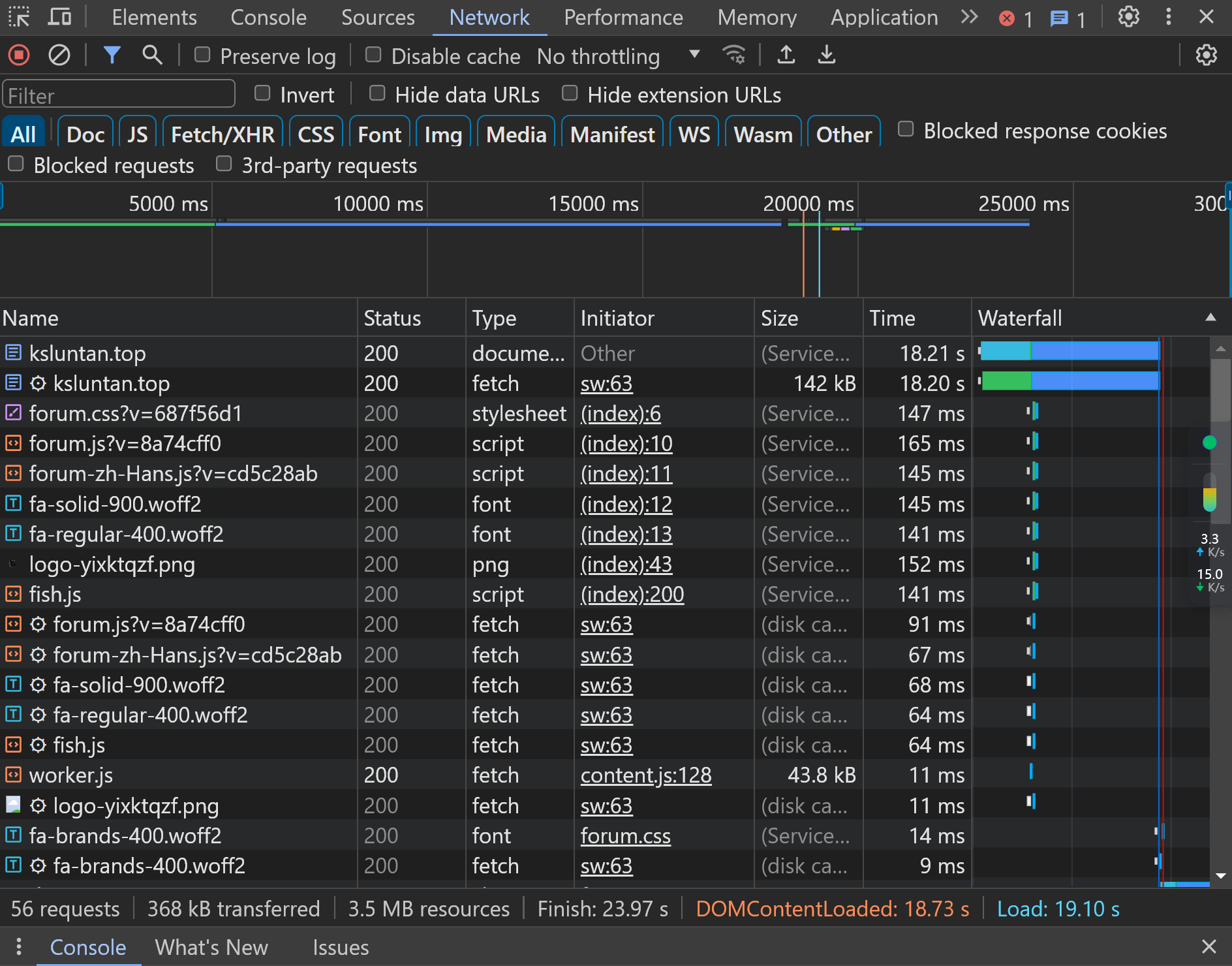Open Network panel settings gear
Viewport: 1232px width, 966px height.
pos(1206,55)
